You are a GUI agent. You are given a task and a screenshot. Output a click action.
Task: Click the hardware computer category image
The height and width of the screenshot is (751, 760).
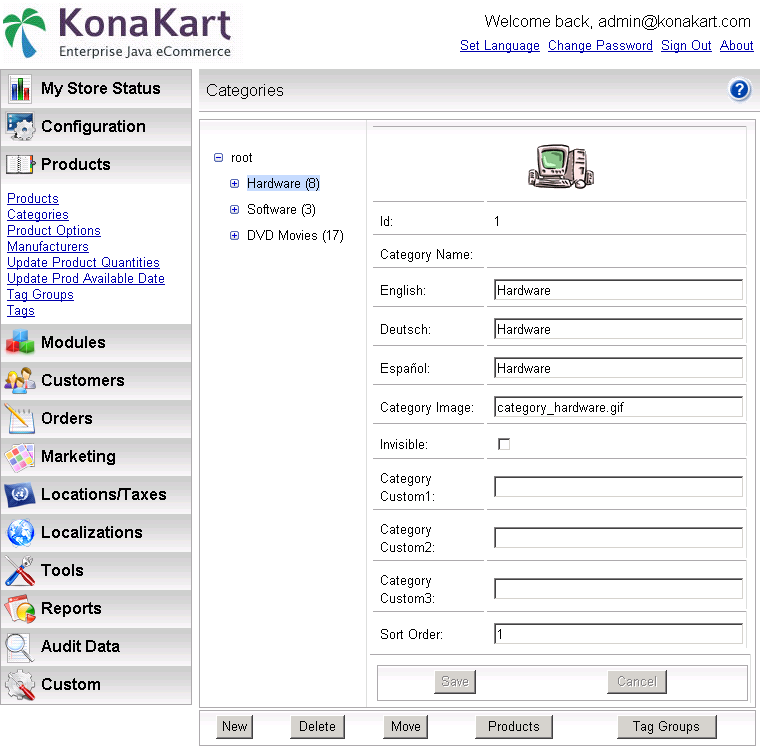[561, 166]
